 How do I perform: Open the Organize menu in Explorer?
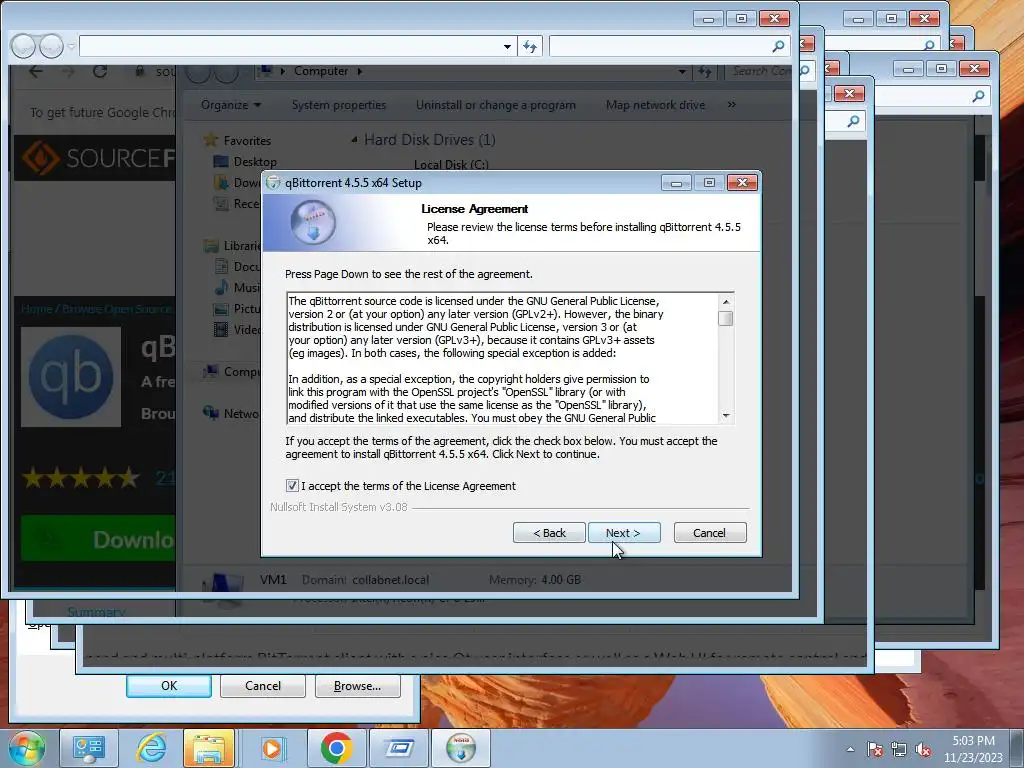click(x=231, y=105)
